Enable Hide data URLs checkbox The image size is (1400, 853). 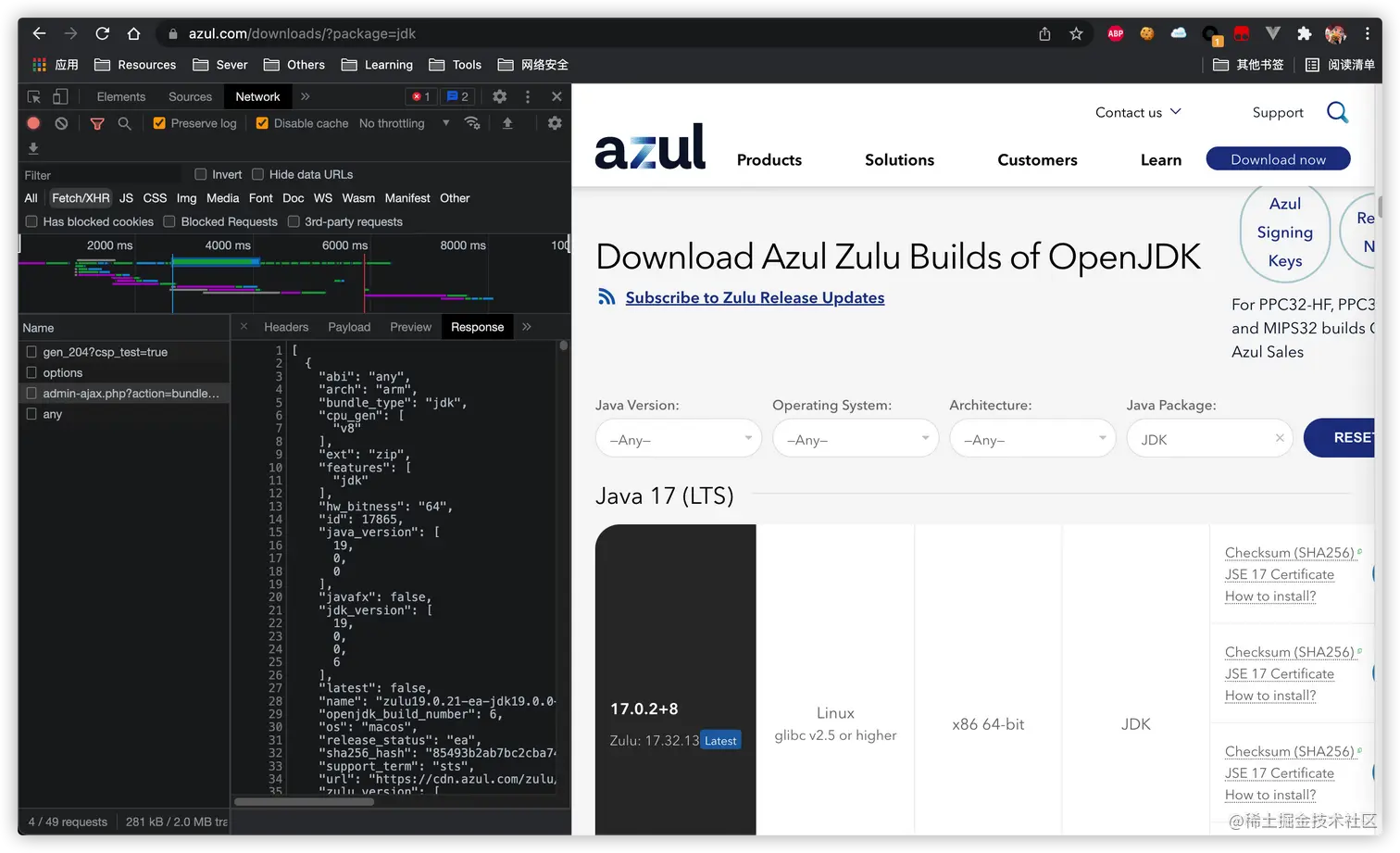[x=257, y=174]
